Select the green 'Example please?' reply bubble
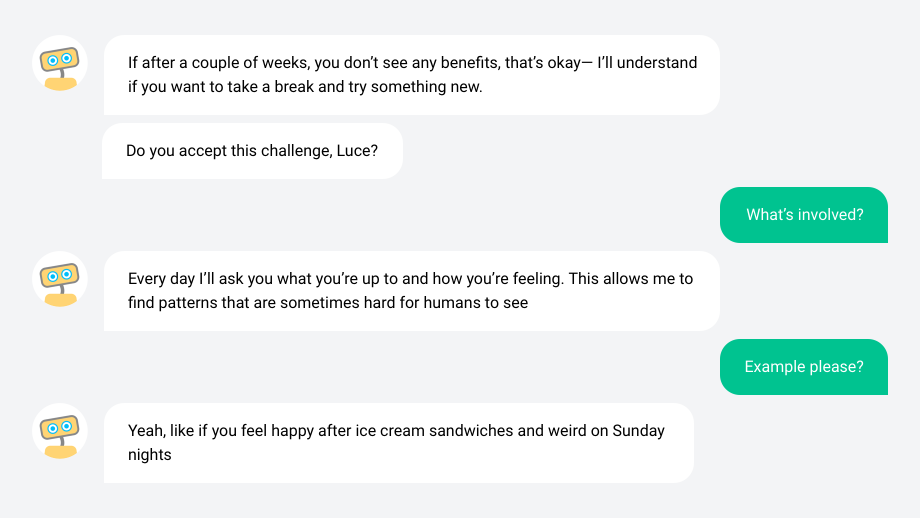The image size is (920, 518). [x=804, y=367]
